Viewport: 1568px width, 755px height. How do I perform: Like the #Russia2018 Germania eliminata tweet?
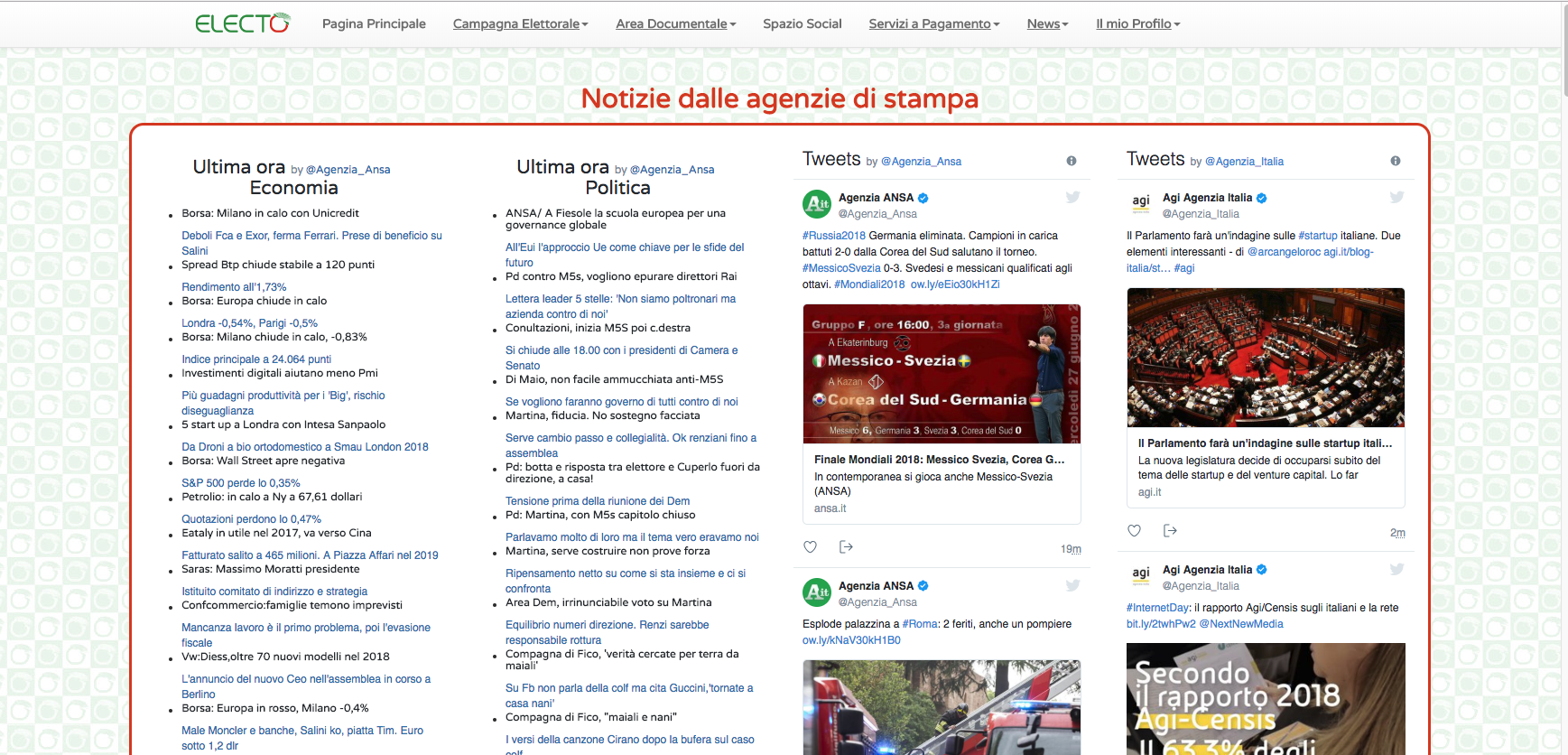coord(811,546)
